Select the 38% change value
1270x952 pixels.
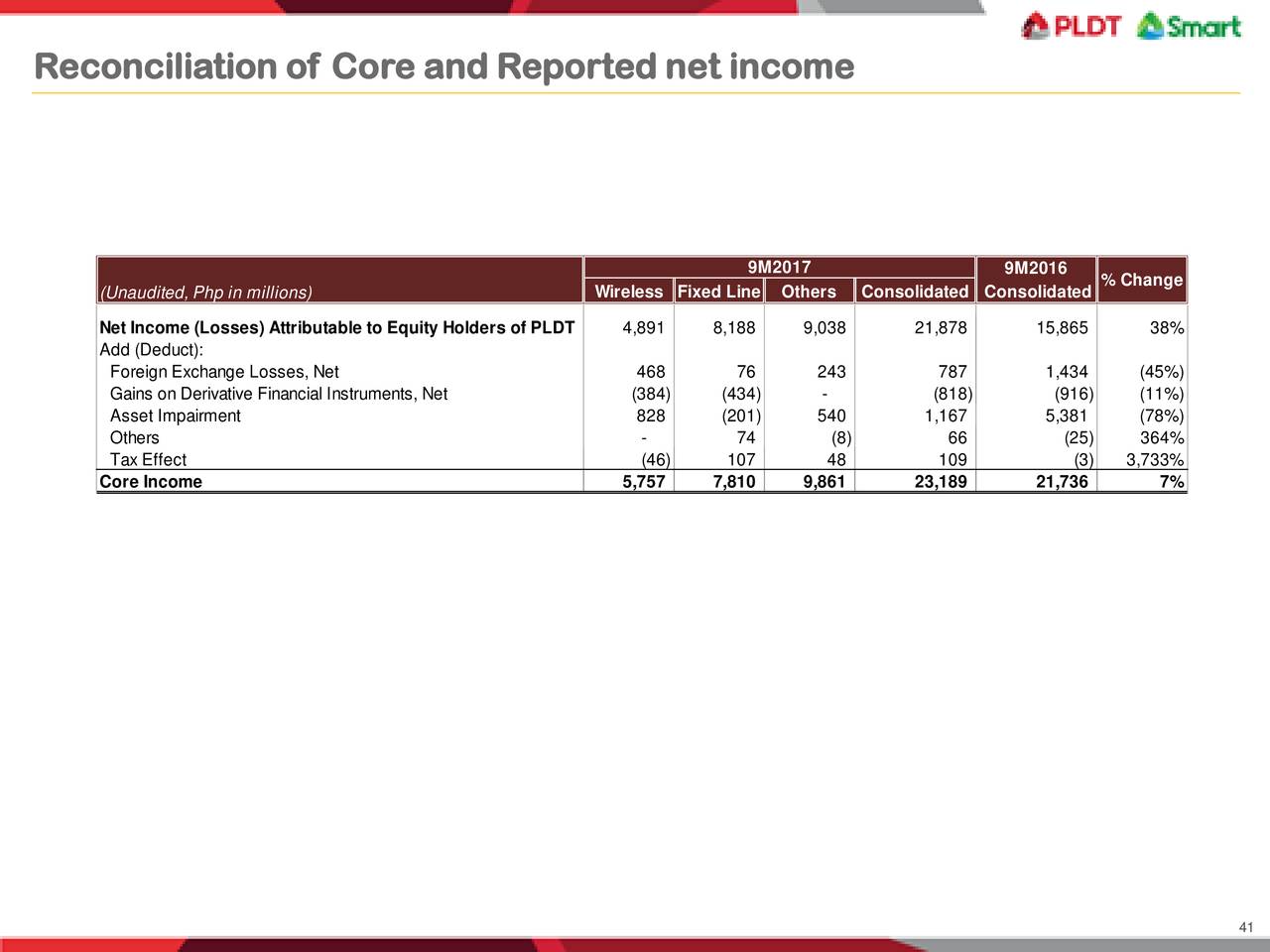1166,328
